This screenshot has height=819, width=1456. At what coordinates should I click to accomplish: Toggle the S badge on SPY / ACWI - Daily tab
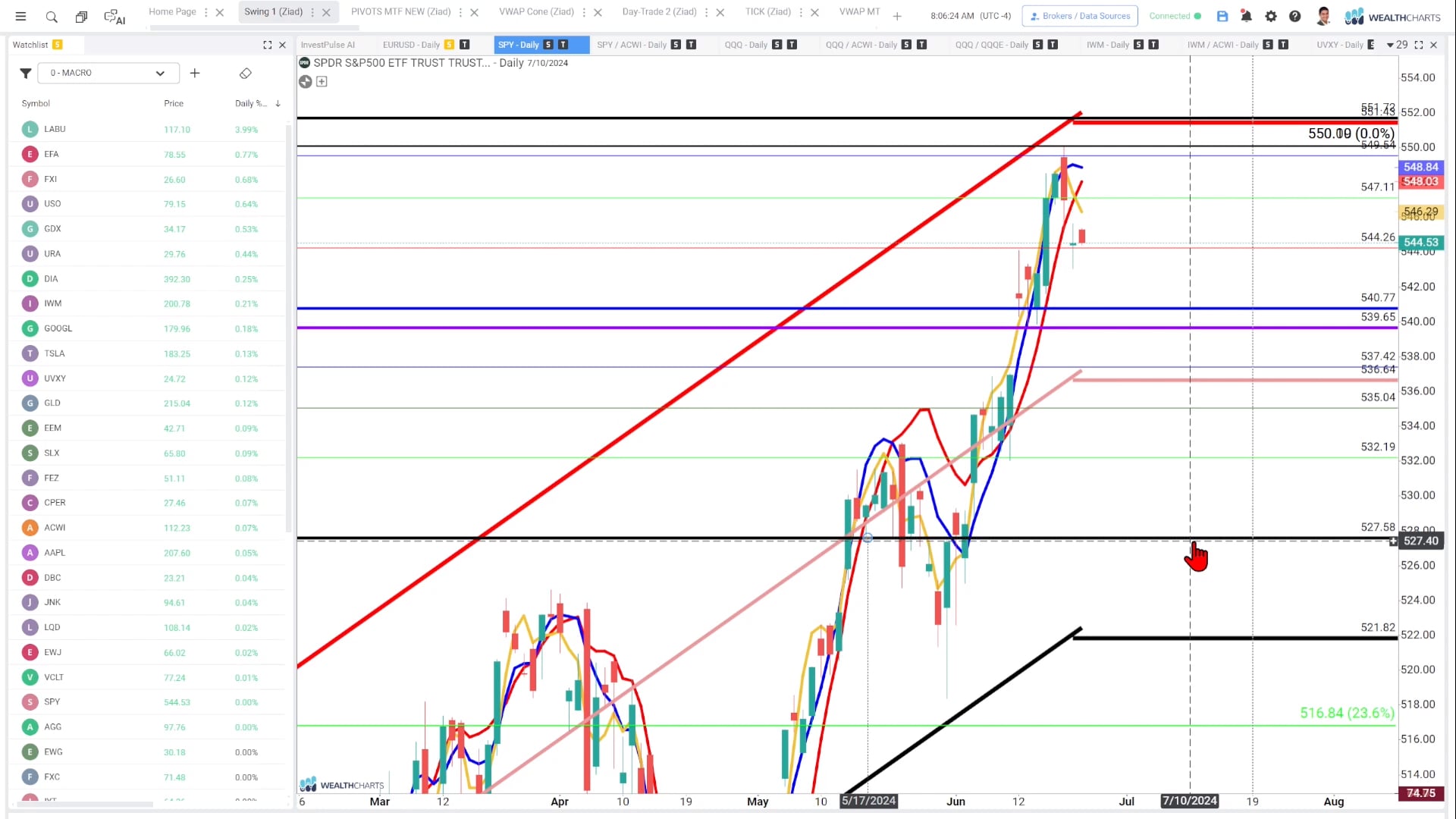point(676,45)
